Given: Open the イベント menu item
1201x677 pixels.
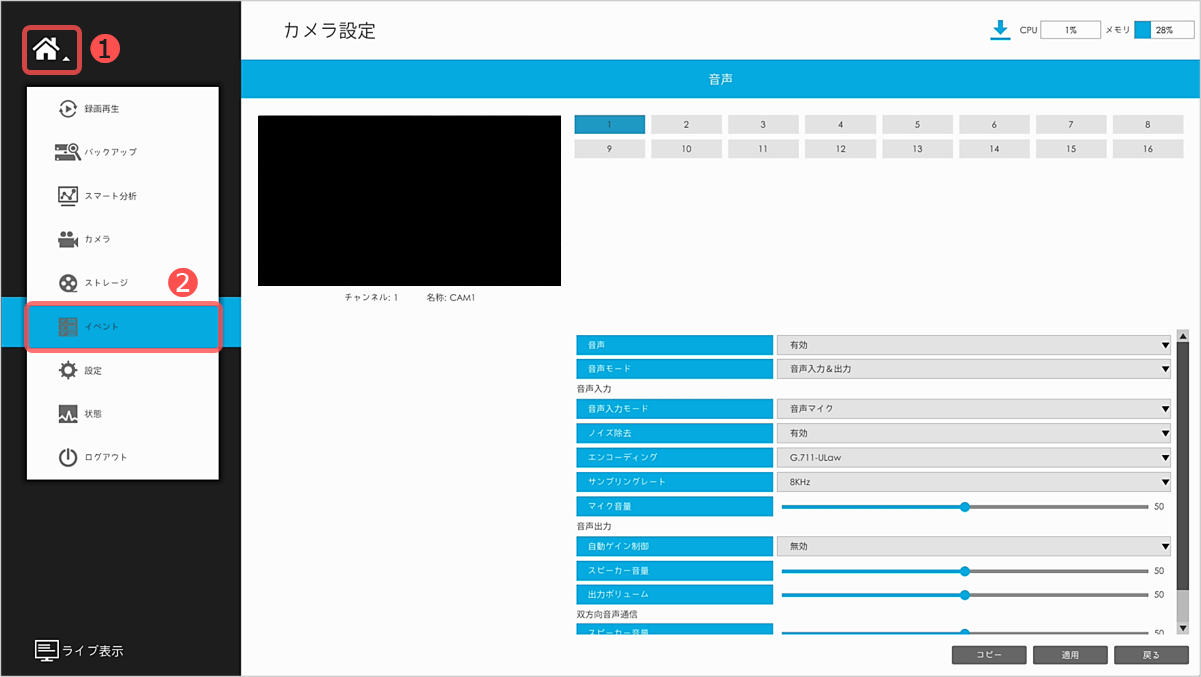Looking at the screenshot, I should coord(122,326).
